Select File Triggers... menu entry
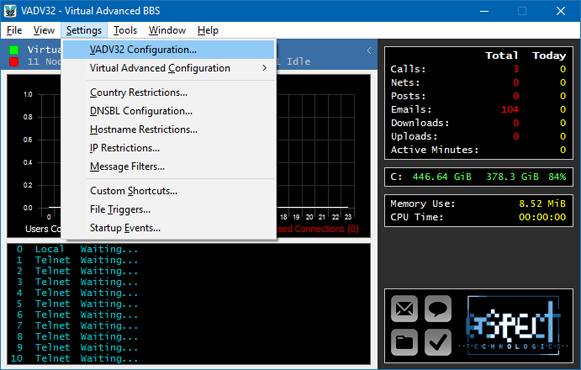This screenshot has width=581, height=370. click(169, 209)
